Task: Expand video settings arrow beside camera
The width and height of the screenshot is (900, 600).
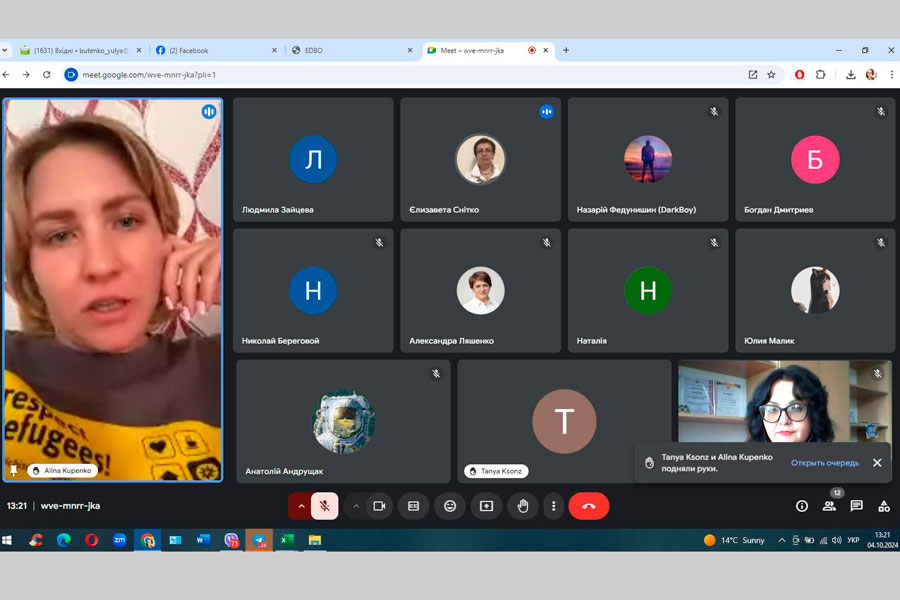Action: click(x=356, y=506)
